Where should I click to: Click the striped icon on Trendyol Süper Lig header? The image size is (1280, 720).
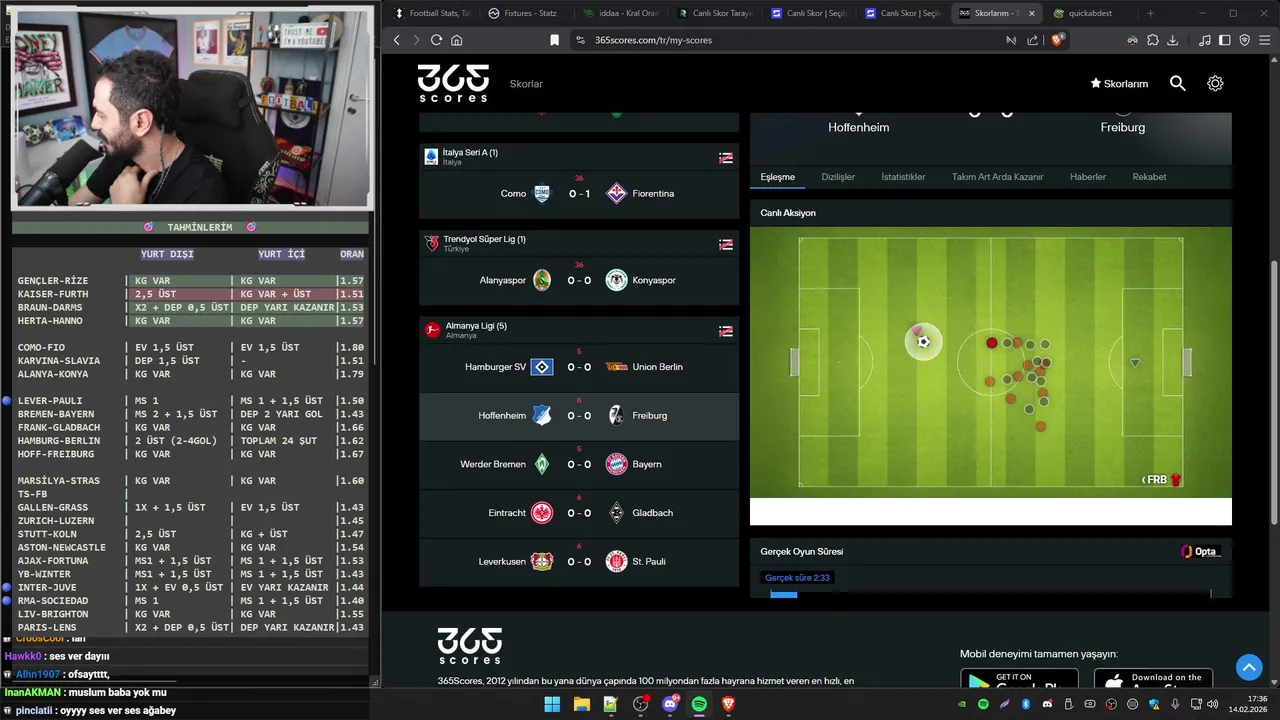(726, 244)
